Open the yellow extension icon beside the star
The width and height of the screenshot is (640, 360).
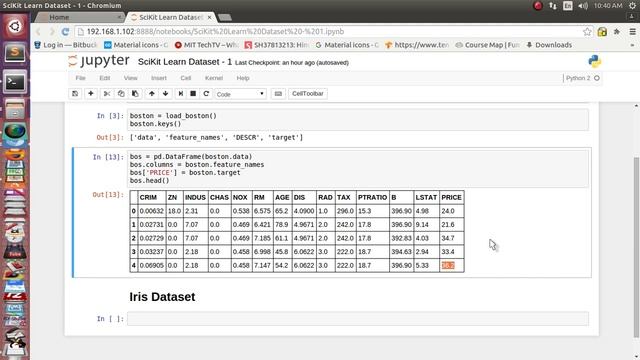pyautogui.click(x=602, y=31)
